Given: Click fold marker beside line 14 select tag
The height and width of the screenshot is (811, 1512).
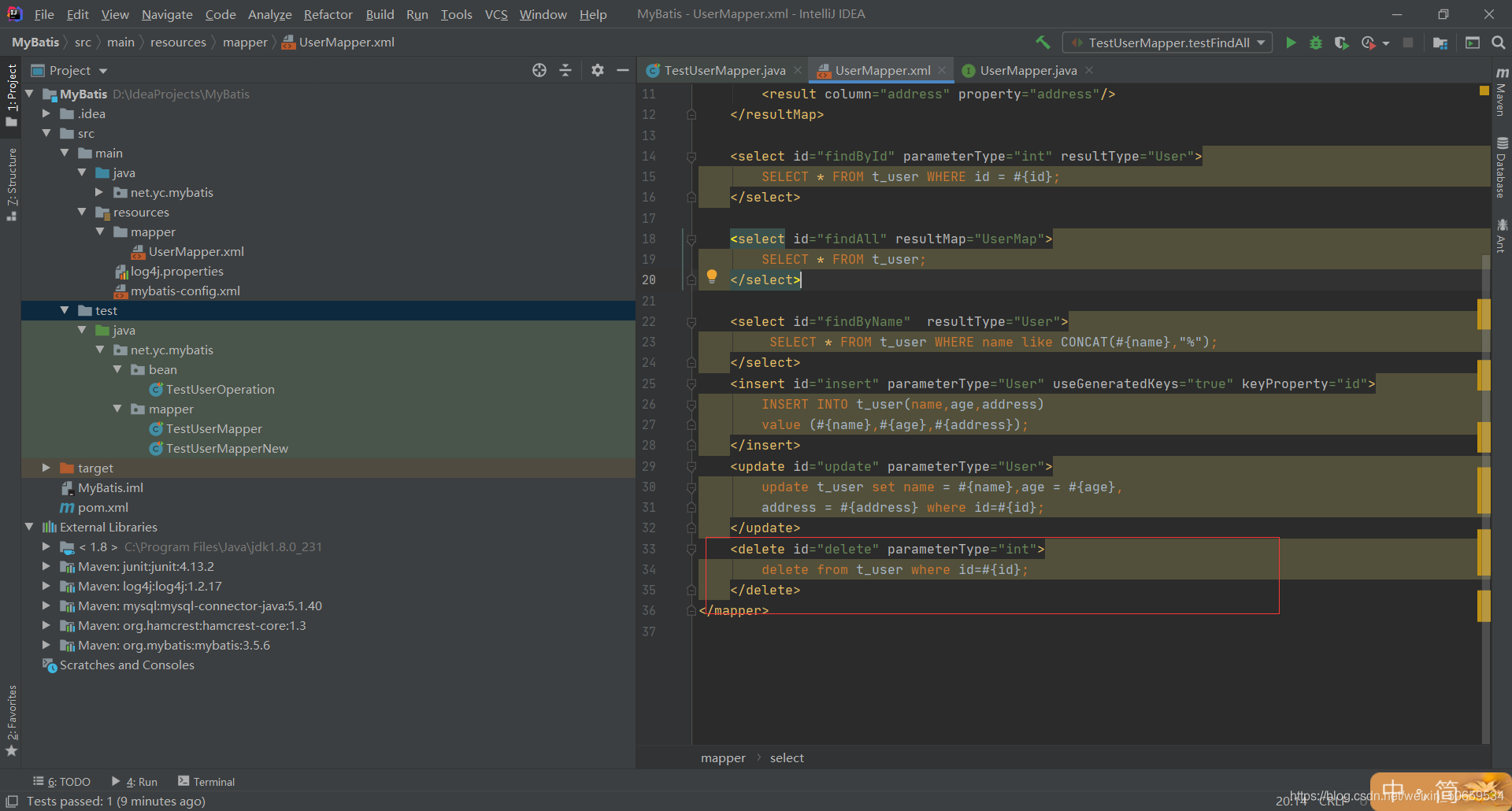Looking at the screenshot, I should pos(691,157).
